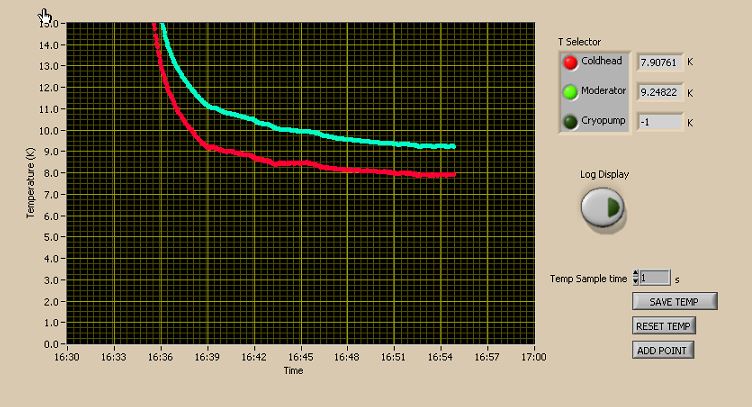Screen dimensions: 752x407
Task: Click the 0.0 temperature axis minimum value
Action: [51, 344]
